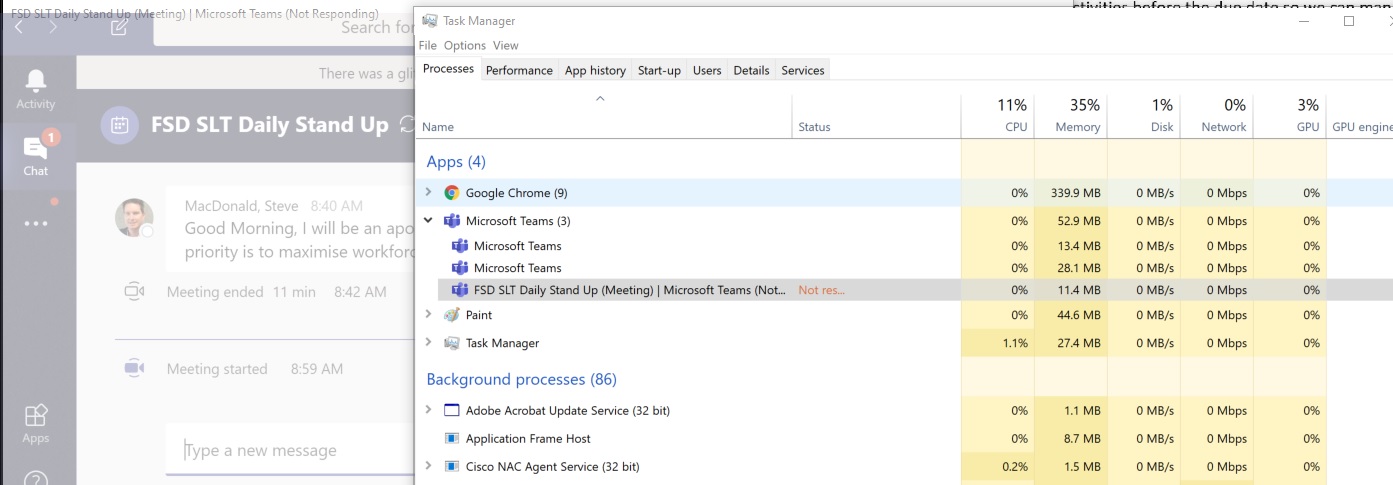
Task: Click the Teams search field
Action: 284,28
